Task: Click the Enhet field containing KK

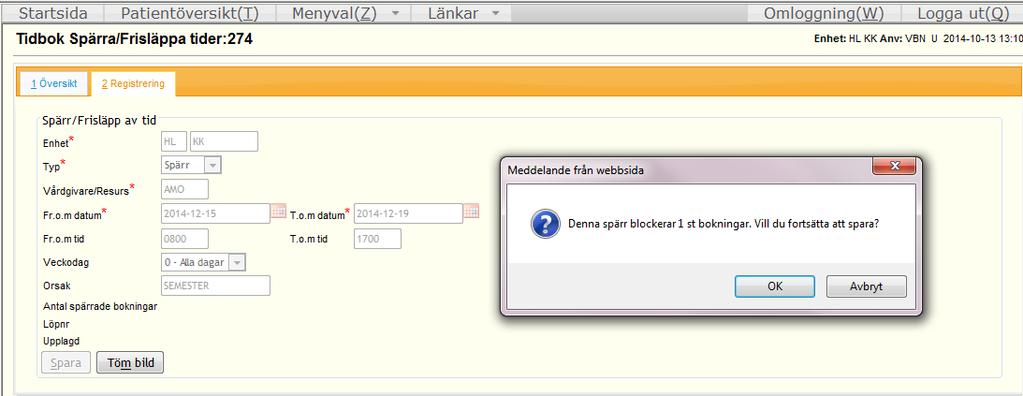Action: pos(224,142)
